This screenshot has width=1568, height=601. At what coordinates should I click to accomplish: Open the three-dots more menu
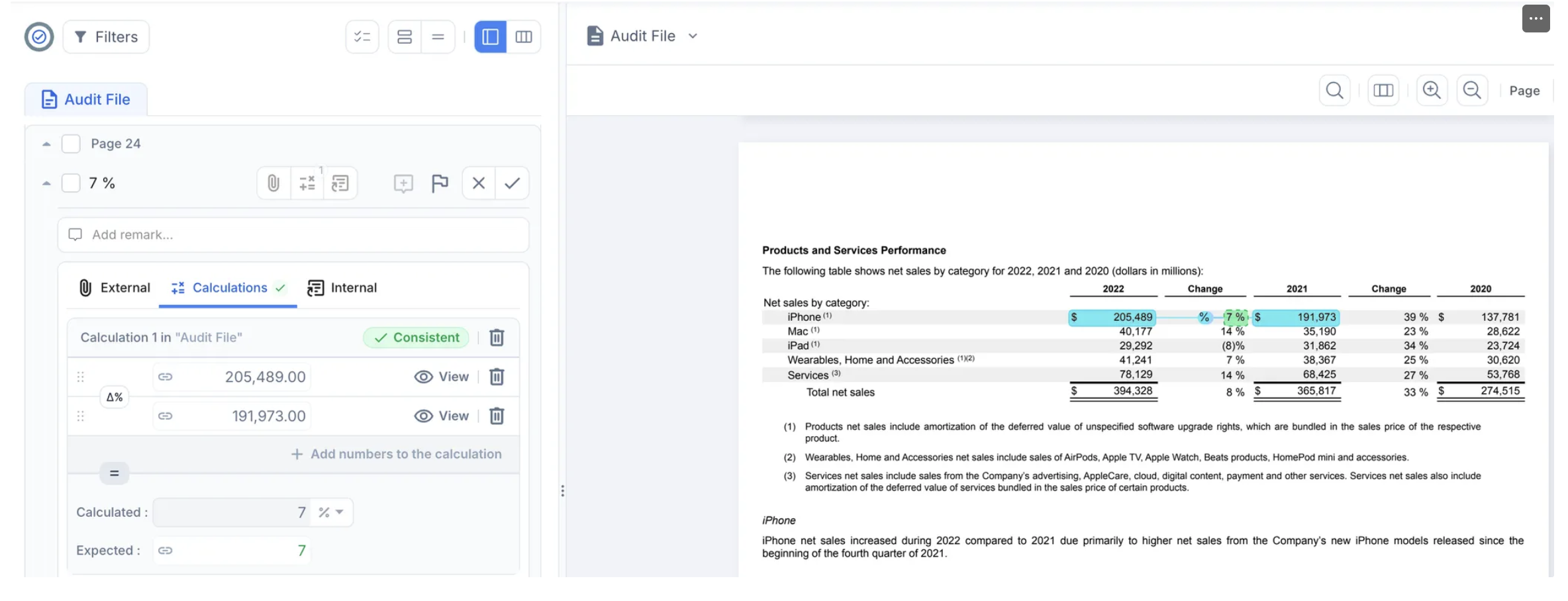1536,19
